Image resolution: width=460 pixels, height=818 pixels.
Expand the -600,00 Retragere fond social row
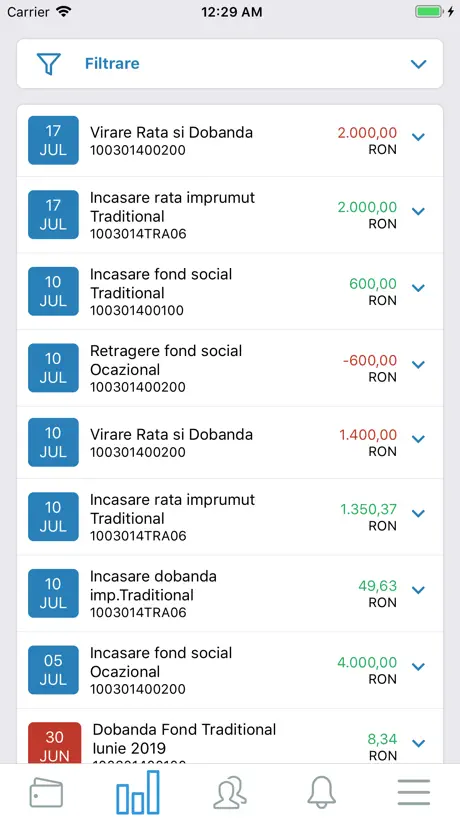tap(418, 365)
